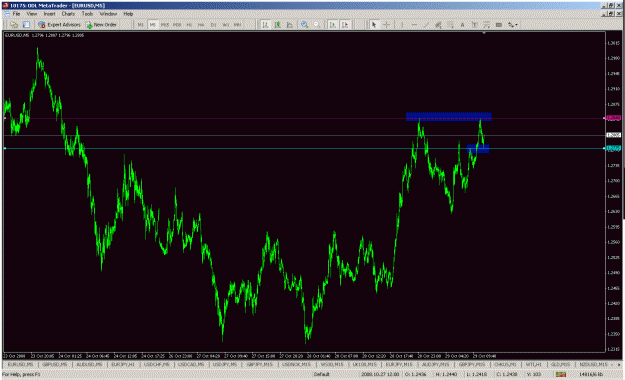Open the Help menu
The width and height of the screenshot is (625, 380).
(128, 14)
